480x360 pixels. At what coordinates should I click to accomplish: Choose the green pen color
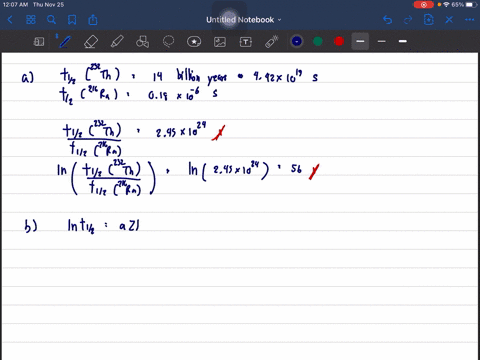[318, 41]
